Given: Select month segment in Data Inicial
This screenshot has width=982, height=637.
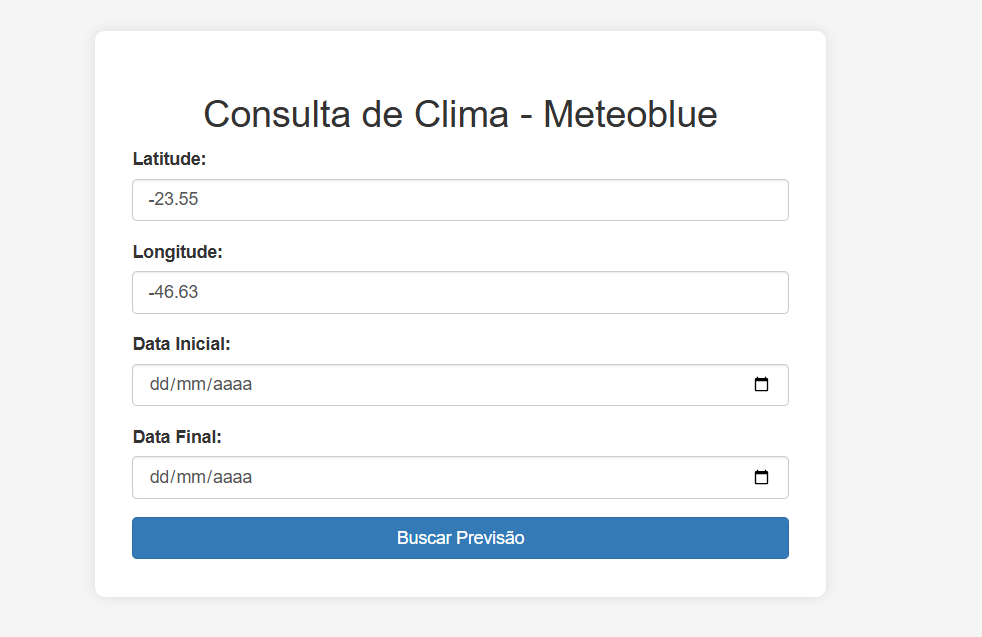Looking at the screenshot, I should (x=190, y=384).
